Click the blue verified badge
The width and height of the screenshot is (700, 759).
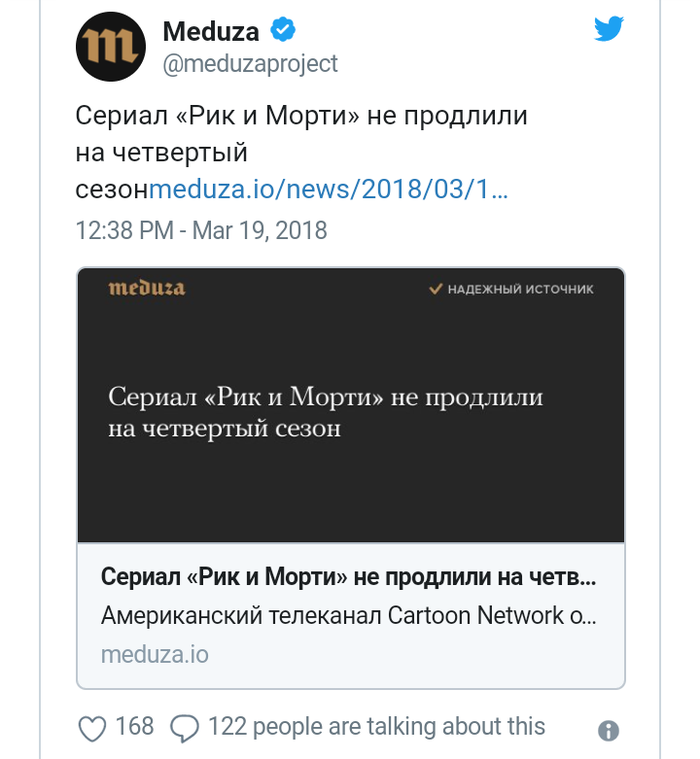tap(283, 31)
